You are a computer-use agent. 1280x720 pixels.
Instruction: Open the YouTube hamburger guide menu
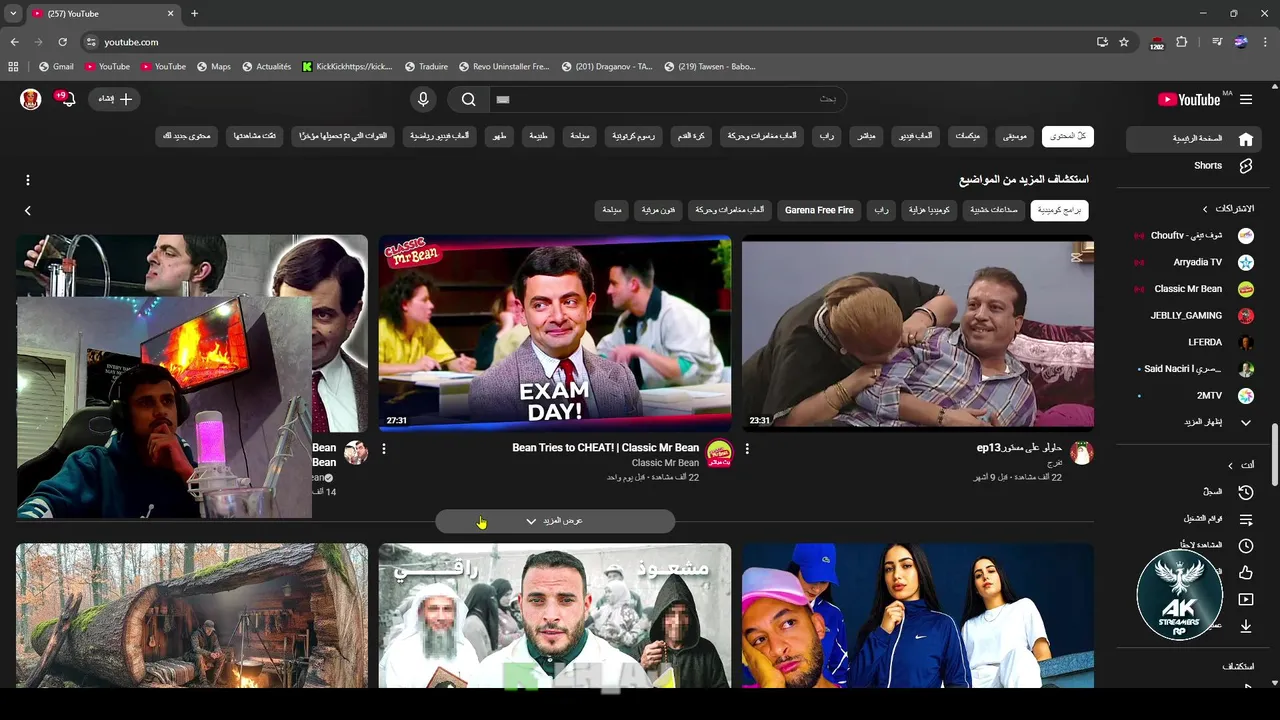(x=1246, y=99)
